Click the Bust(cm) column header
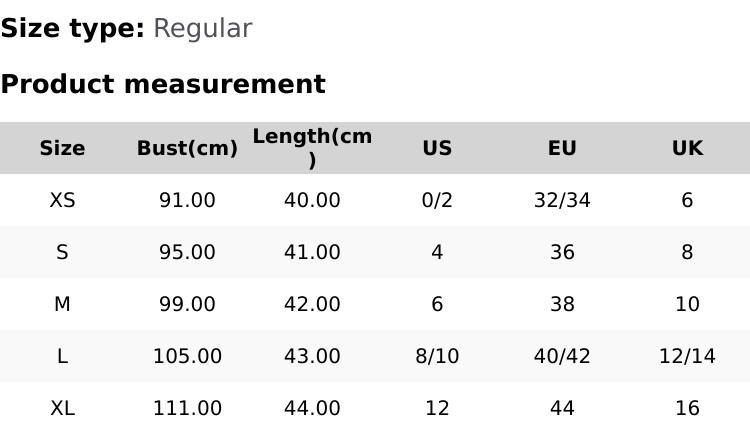The width and height of the screenshot is (750, 434). [x=187, y=148]
